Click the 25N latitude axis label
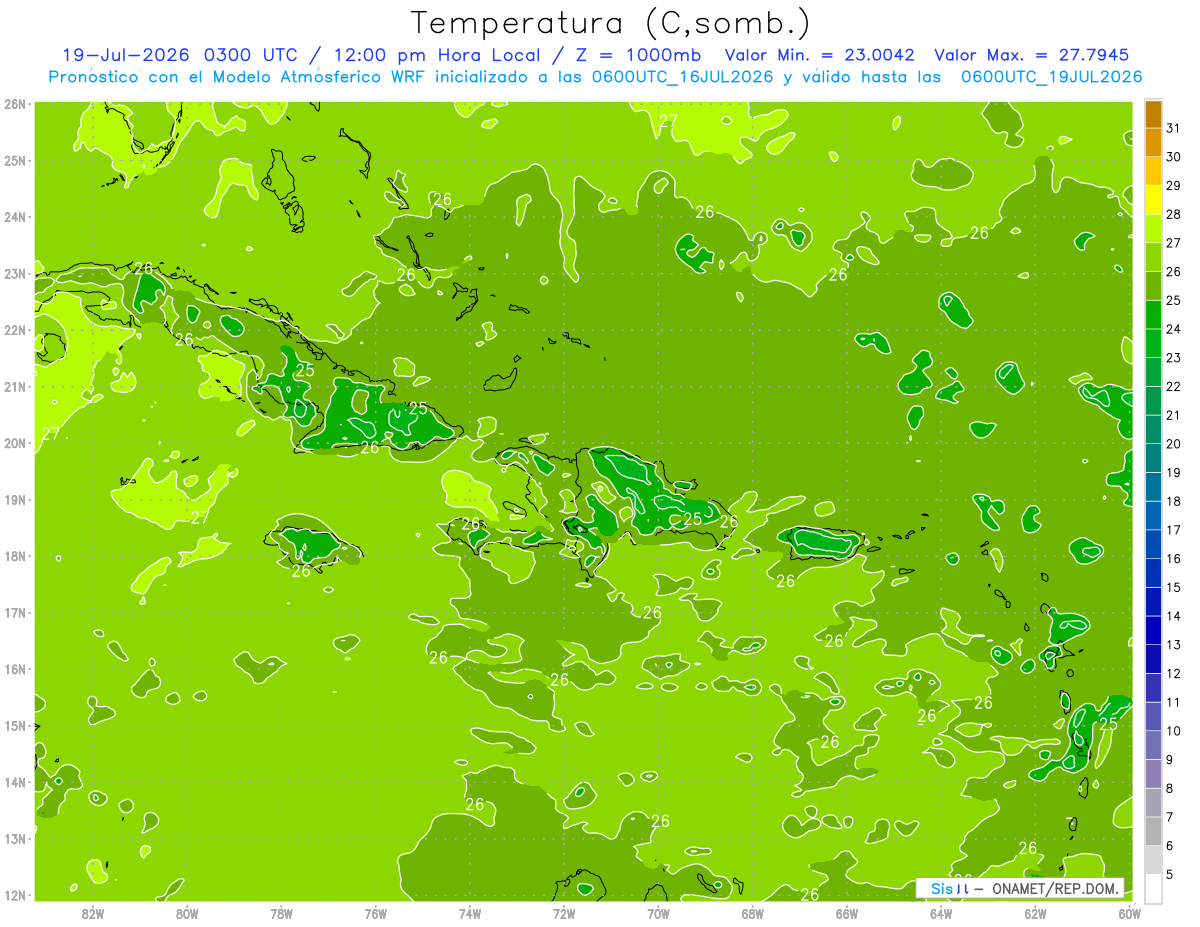The image size is (1200, 927). point(14,161)
